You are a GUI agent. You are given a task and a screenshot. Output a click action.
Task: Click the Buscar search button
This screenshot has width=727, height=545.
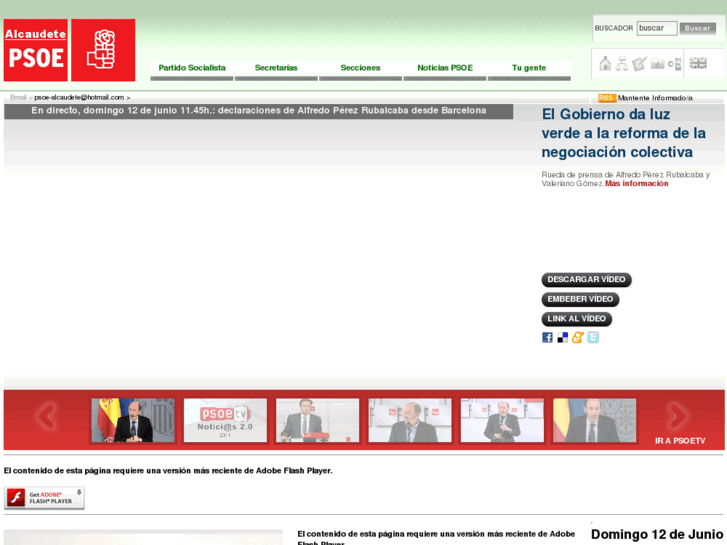[698, 28]
